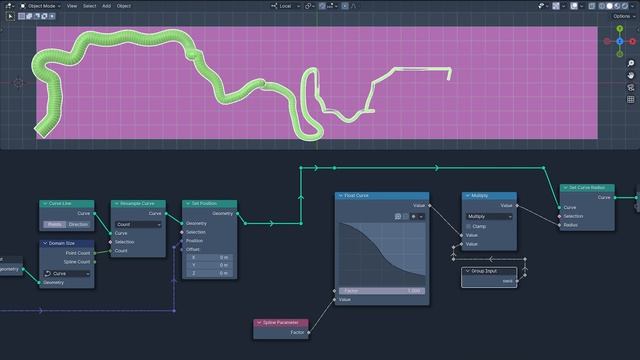Enable the Clamp checkbox
Viewport: 640px width, 360px height.
tap(468, 226)
